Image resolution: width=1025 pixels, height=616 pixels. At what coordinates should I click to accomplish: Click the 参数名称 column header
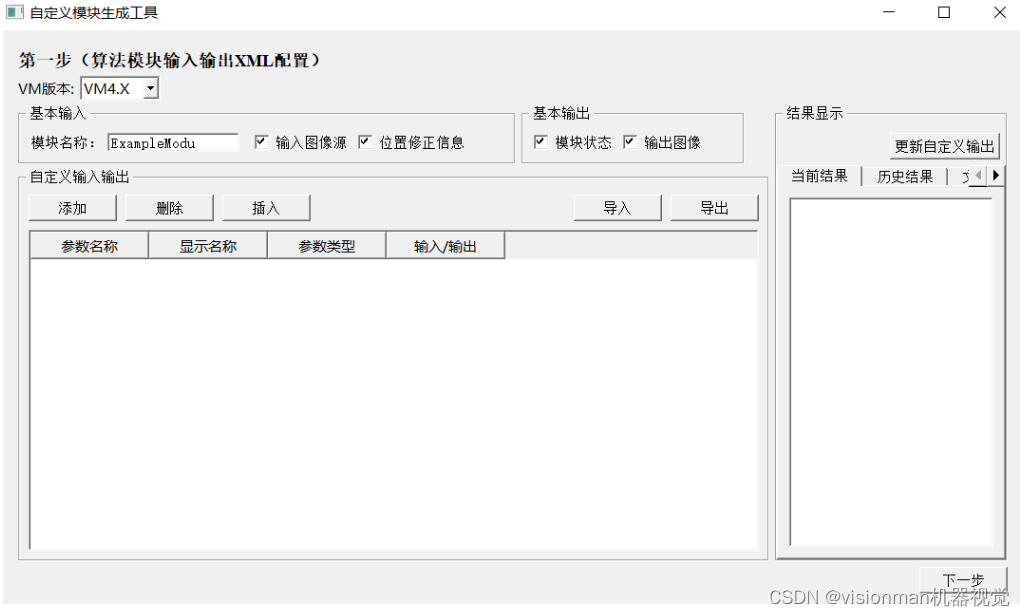pyautogui.click(x=88, y=244)
